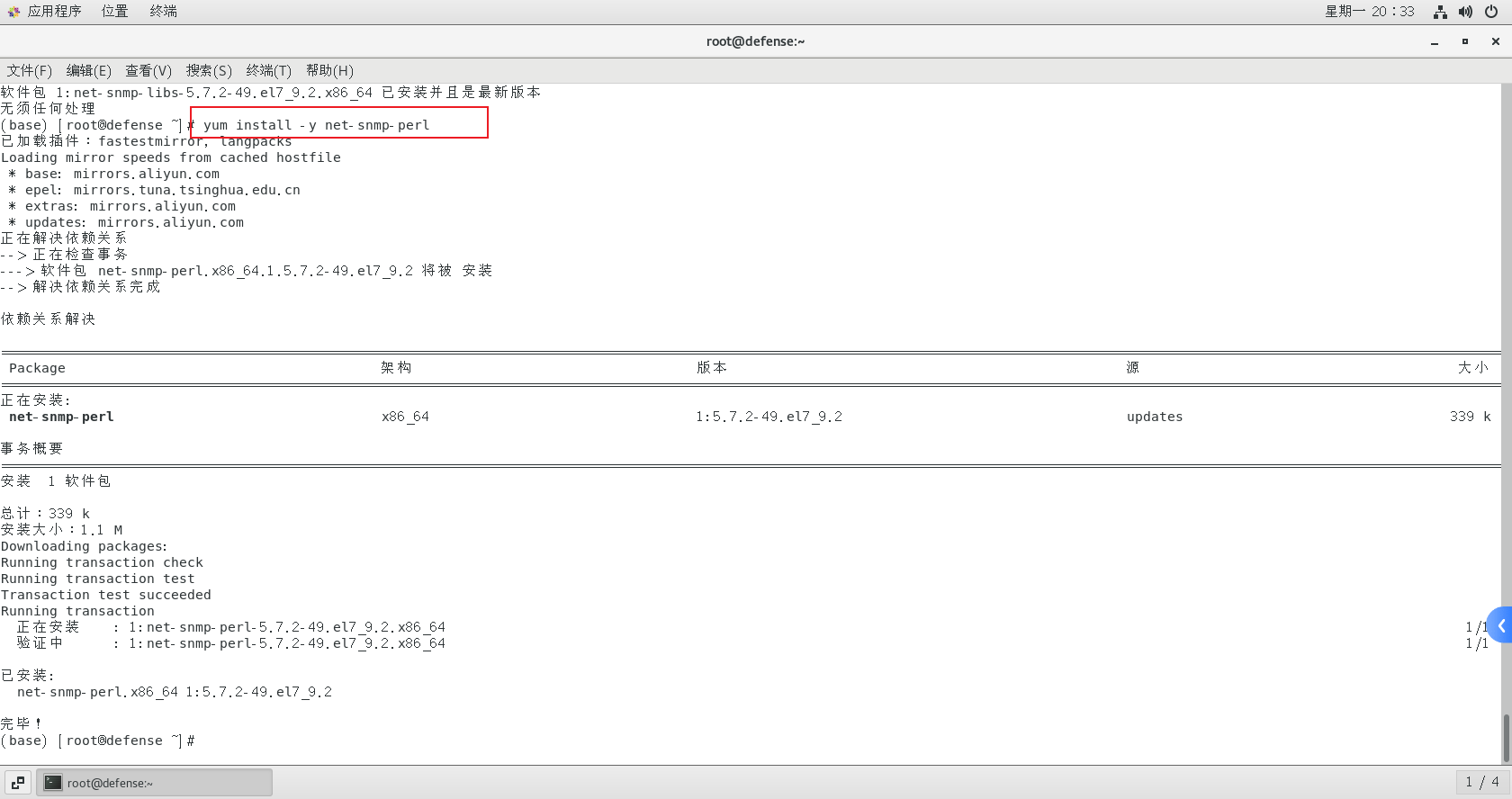Click the net-snmp-libs already installed line
Image resolution: width=1512 pixels, height=799 pixels.
pyautogui.click(x=271, y=92)
